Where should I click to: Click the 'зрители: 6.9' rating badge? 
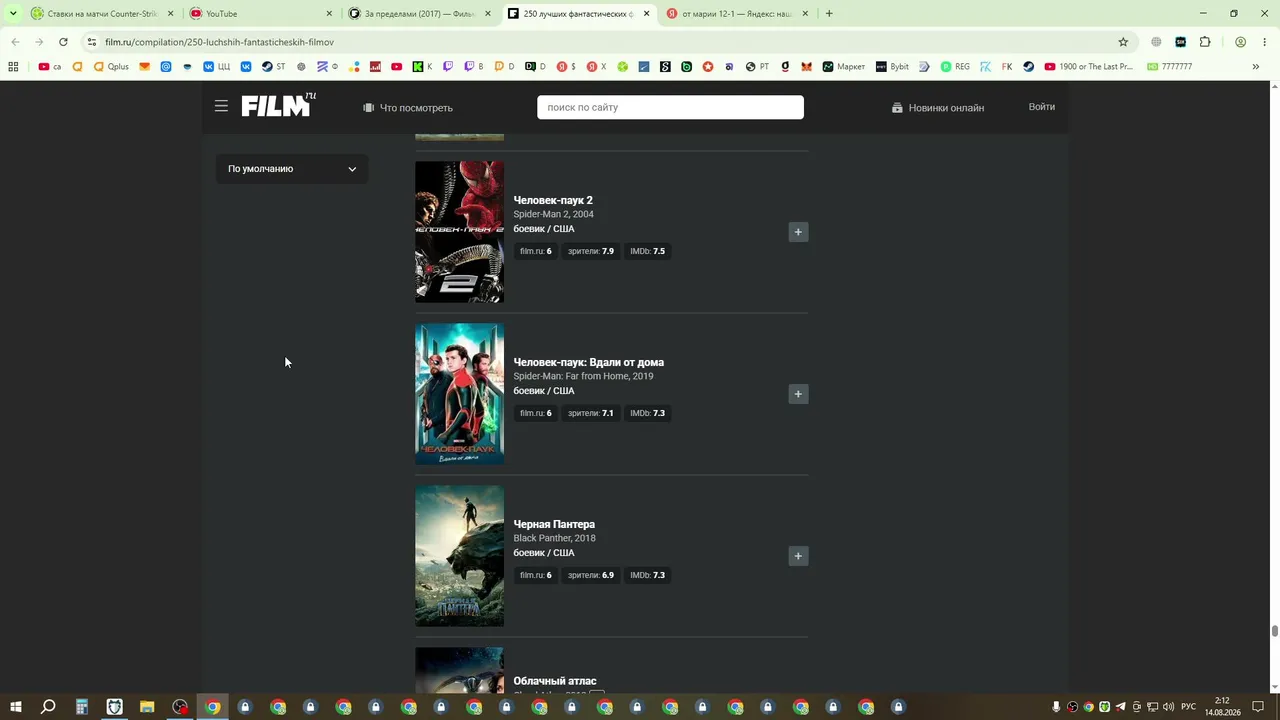[x=590, y=575]
